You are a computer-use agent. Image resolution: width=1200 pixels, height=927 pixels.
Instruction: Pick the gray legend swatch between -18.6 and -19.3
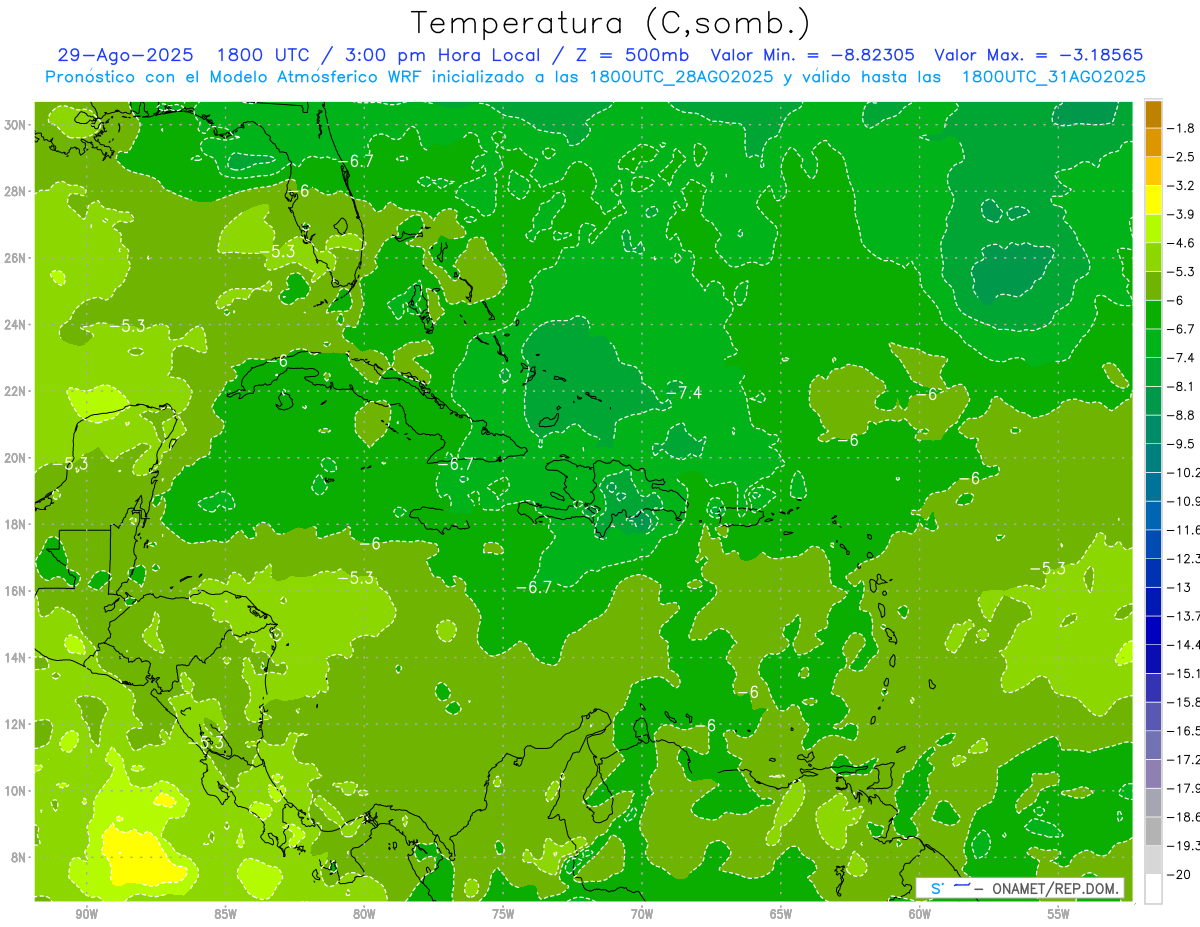1153,830
